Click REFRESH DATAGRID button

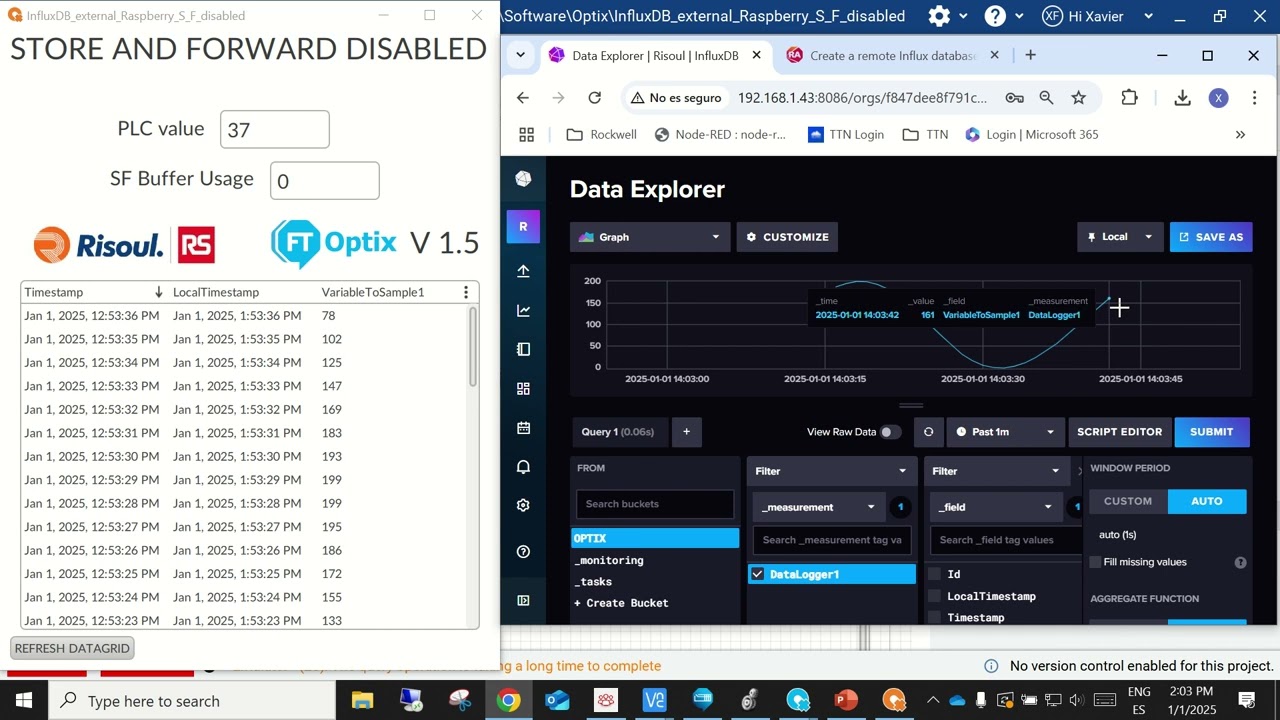[x=72, y=648]
